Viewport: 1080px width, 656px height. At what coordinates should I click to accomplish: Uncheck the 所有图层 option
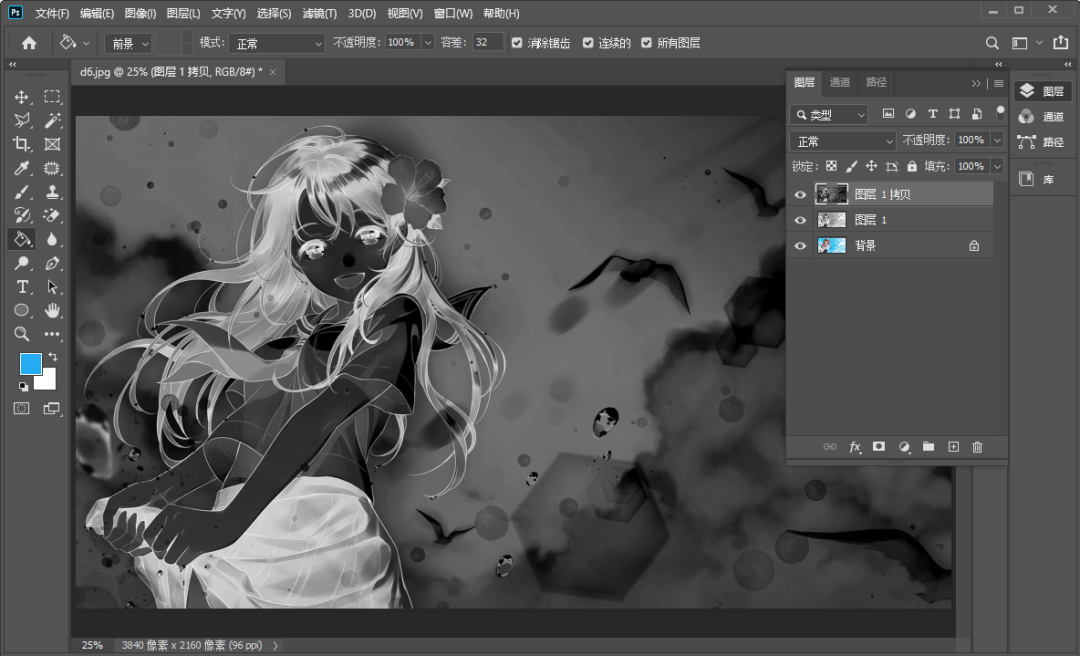pos(646,43)
